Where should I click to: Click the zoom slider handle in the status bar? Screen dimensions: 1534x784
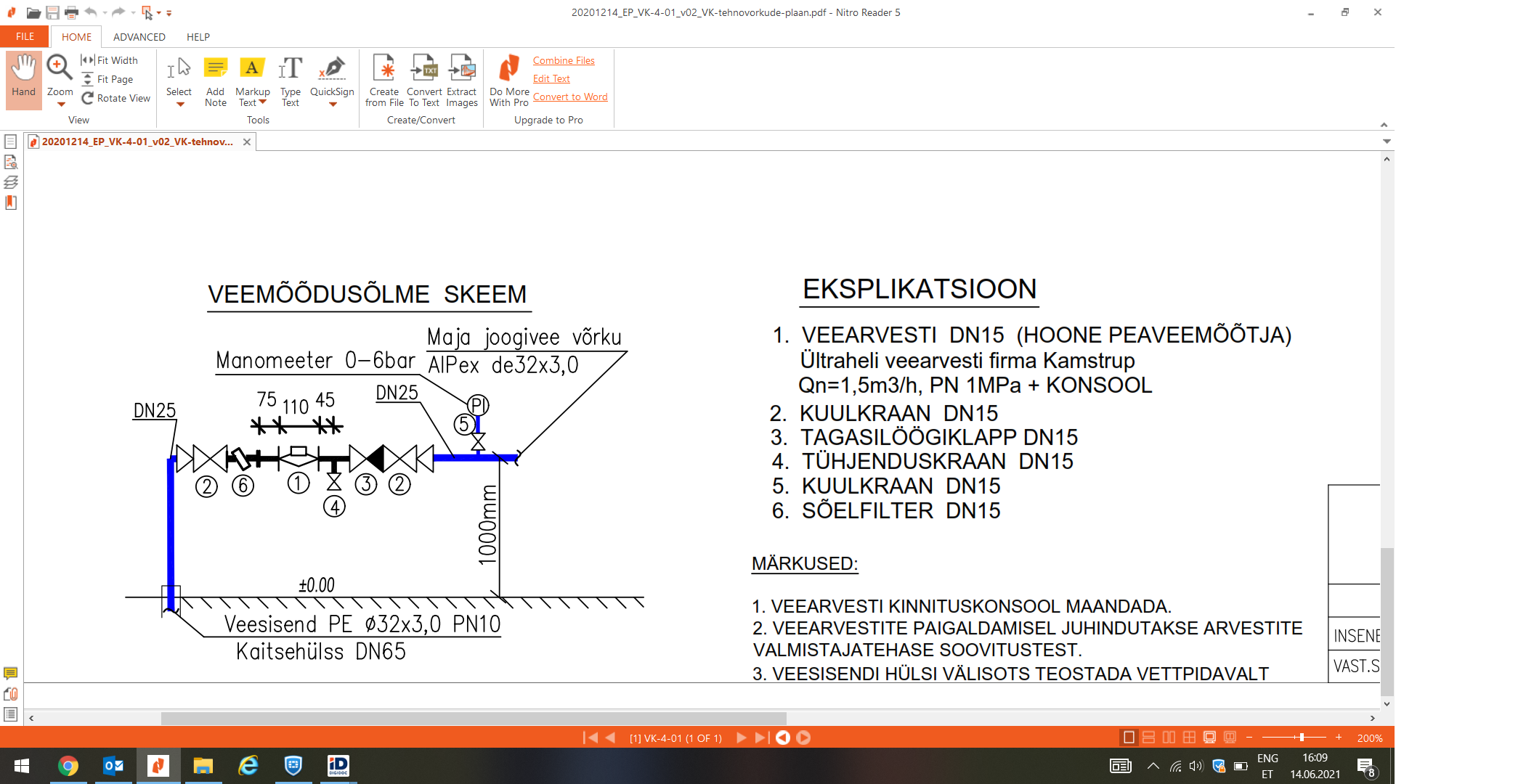1302,738
